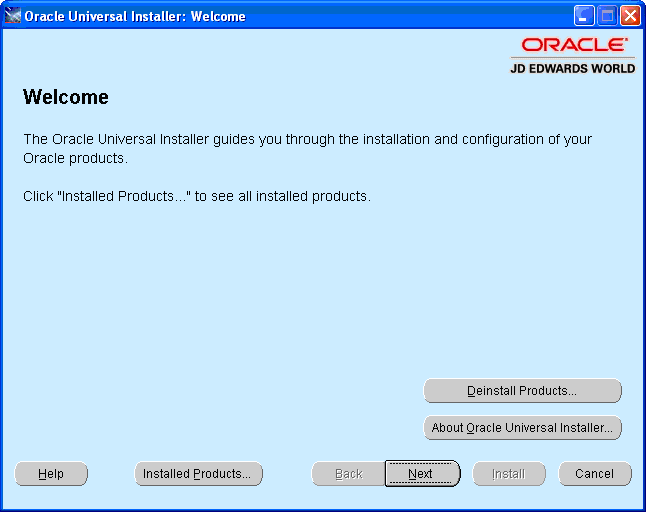
Task: Cancel the installer
Action: pyautogui.click(x=595, y=474)
